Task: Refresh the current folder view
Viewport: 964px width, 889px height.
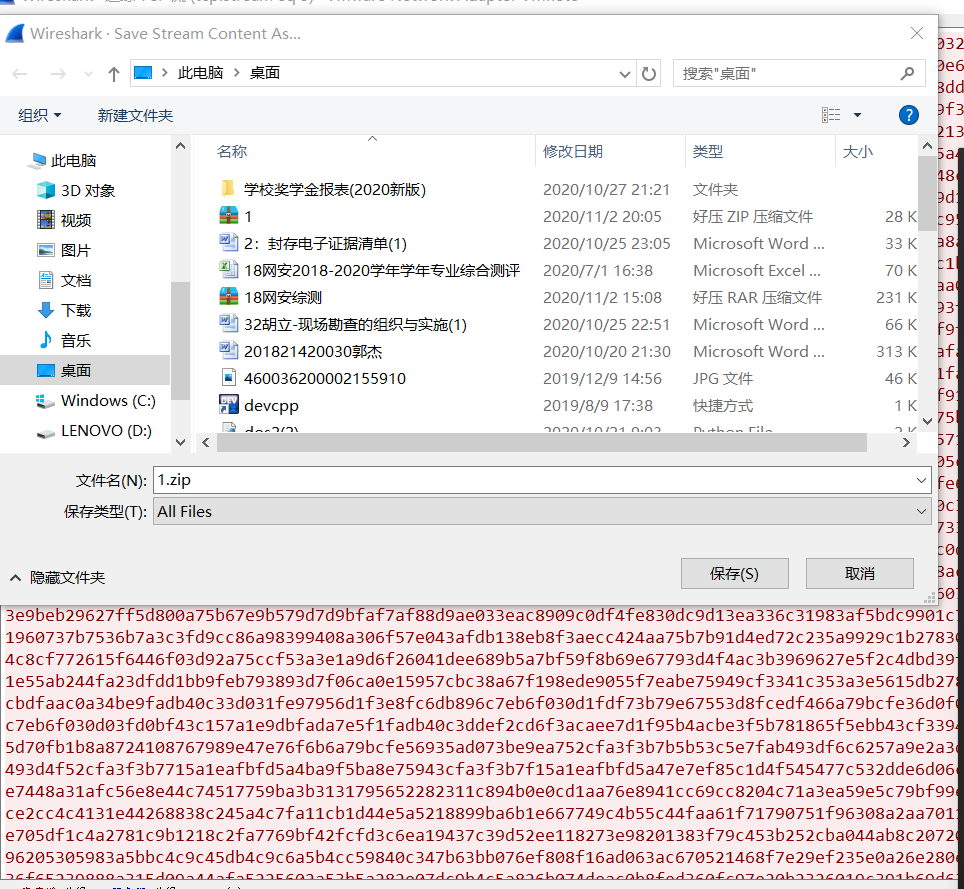Action: [649, 74]
